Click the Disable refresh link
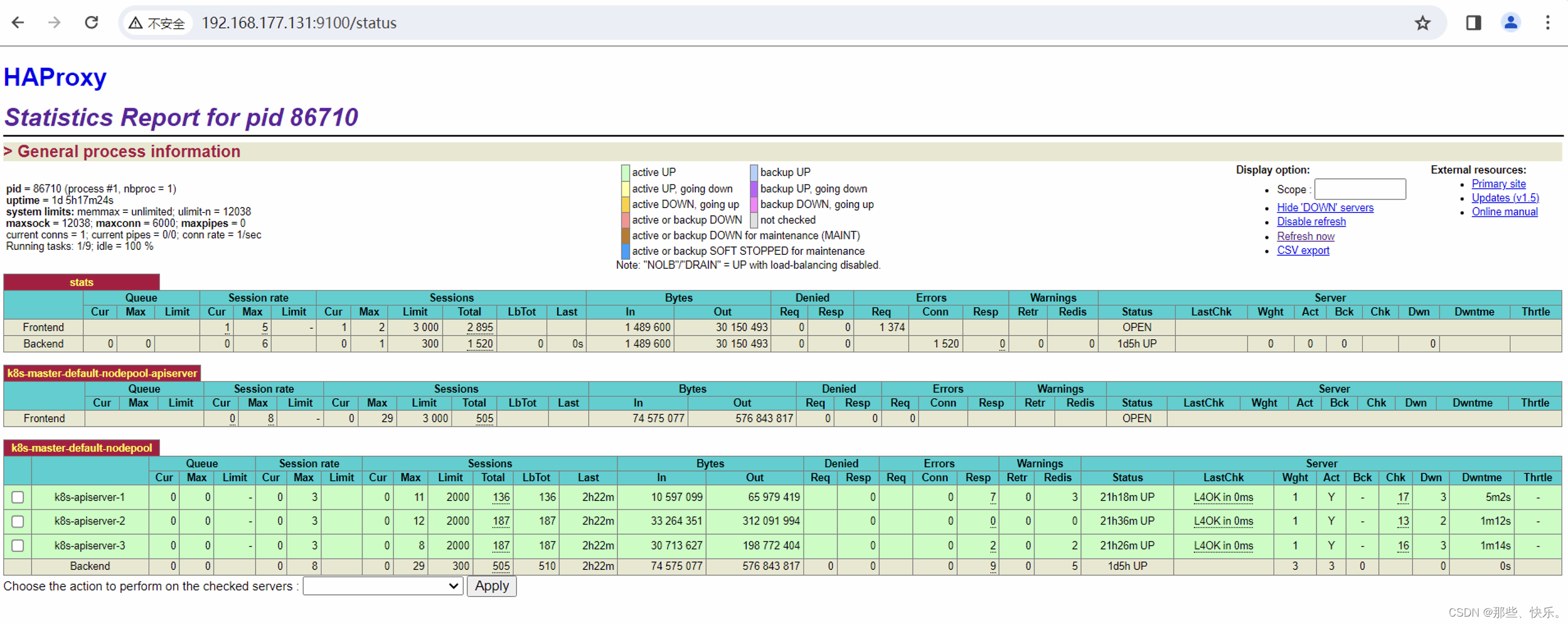This screenshot has width=1568, height=624. pyautogui.click(x=1311, y=222)
